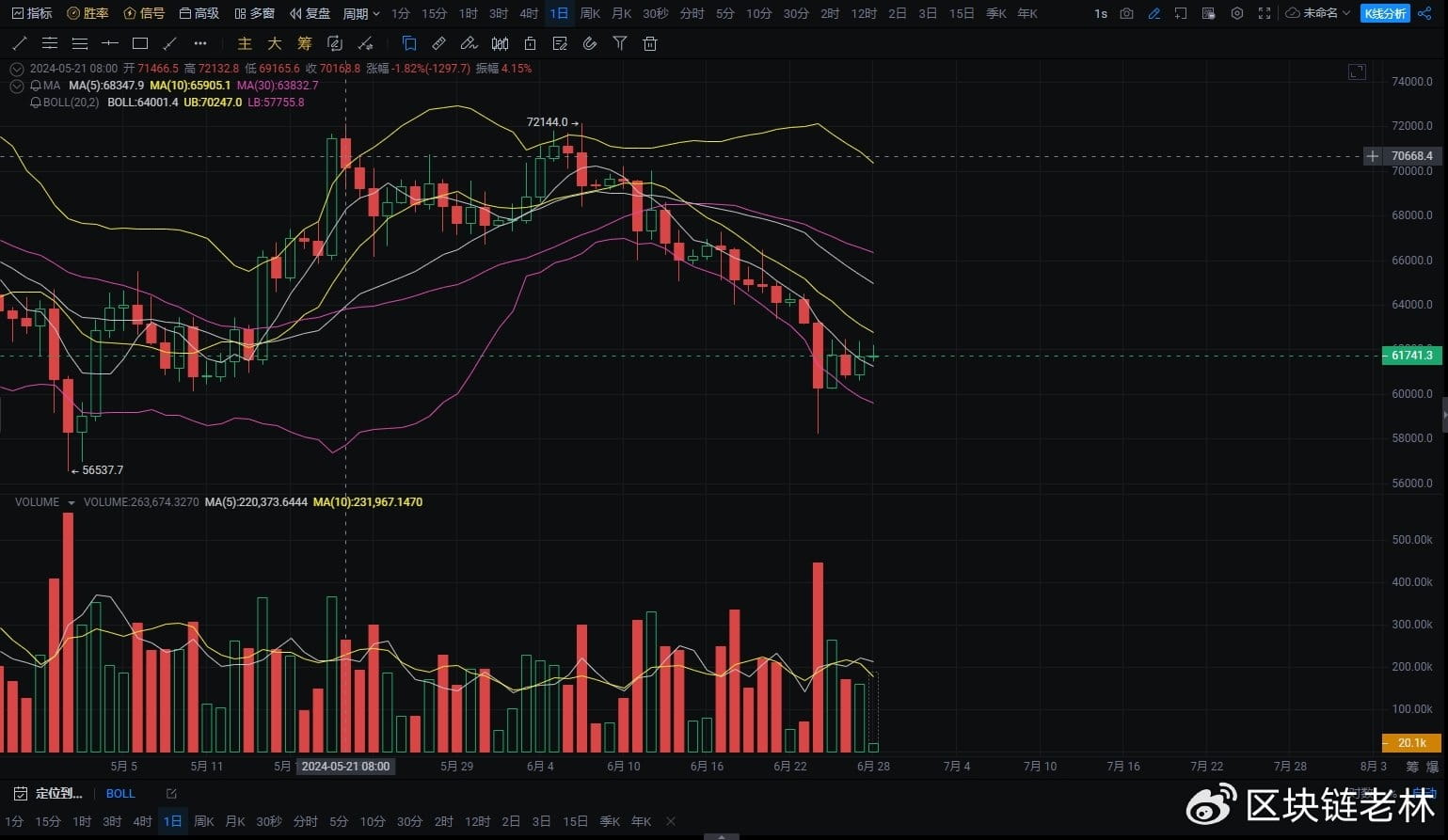Click the K线分析 button
The image size is (1448, 840).
click(1385, 13)
